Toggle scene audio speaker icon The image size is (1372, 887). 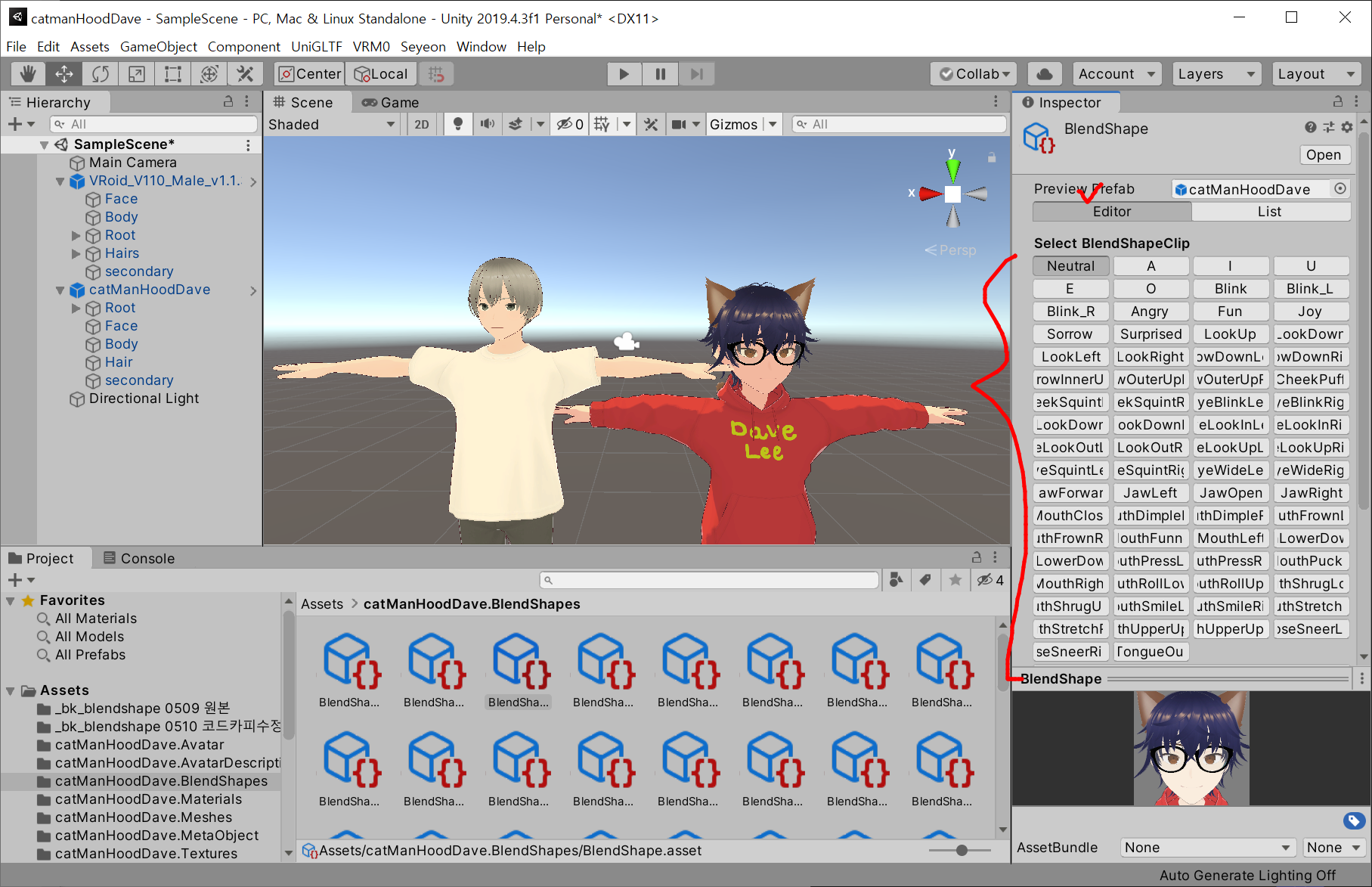487,124
